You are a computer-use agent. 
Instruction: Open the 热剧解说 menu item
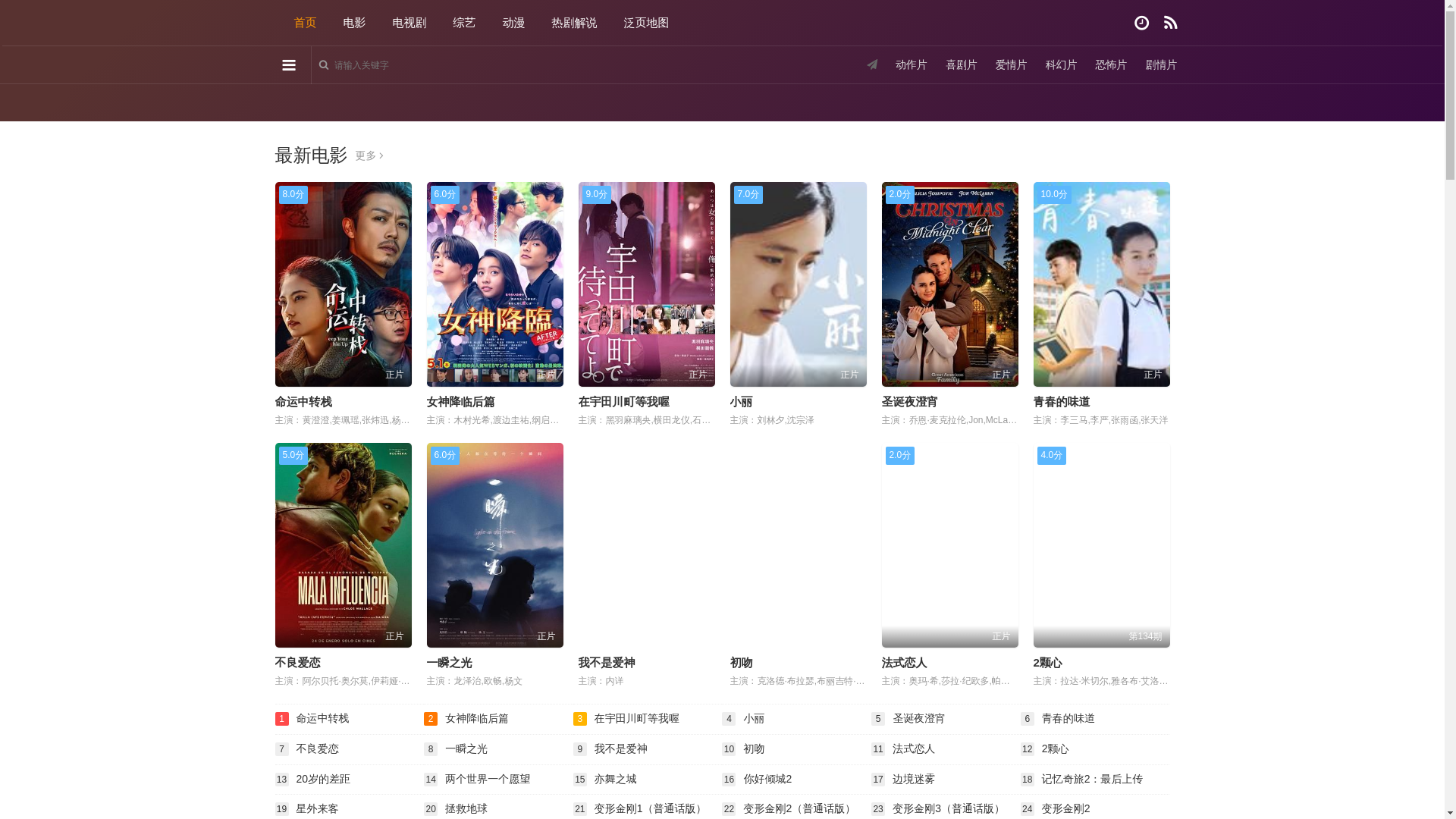tap(574, 23)
